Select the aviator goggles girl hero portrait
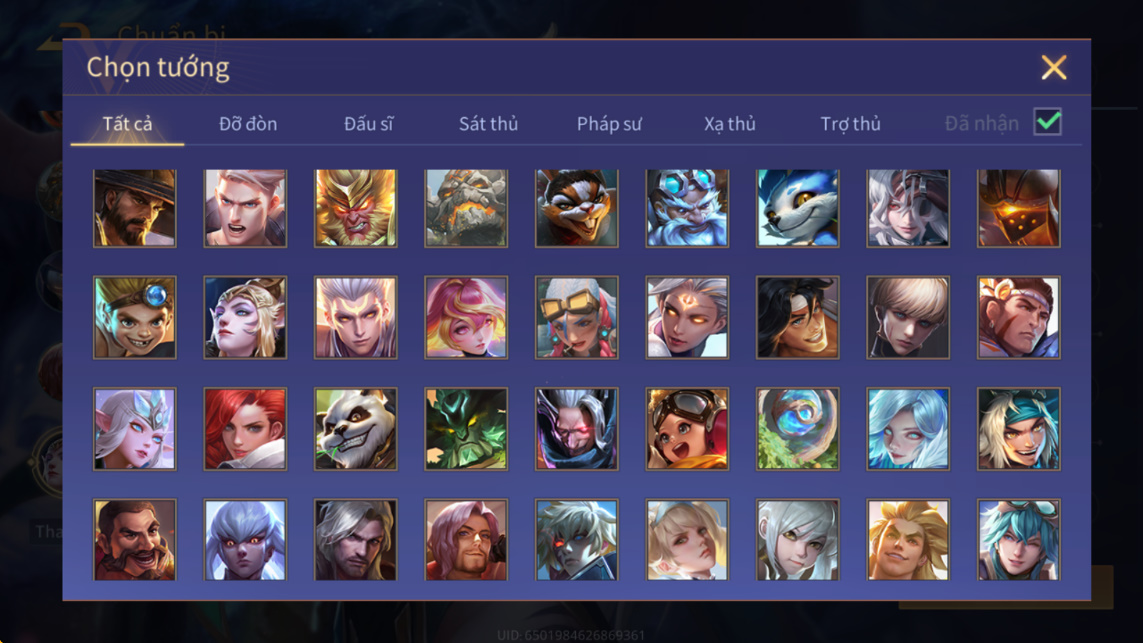The height and width of the screenshot is (643, 1143). click(687, 429)
